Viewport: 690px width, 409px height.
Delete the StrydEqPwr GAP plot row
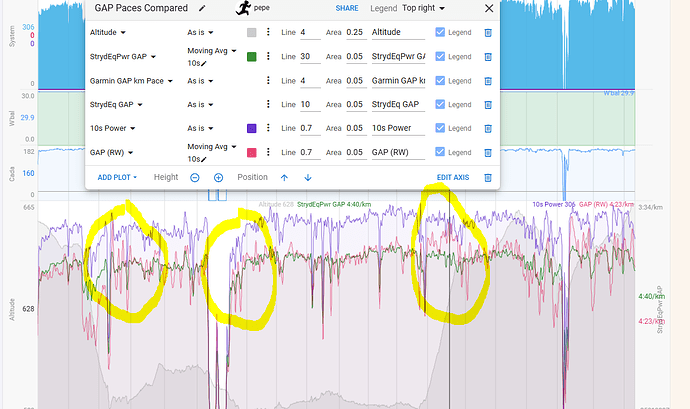[488, 57]
